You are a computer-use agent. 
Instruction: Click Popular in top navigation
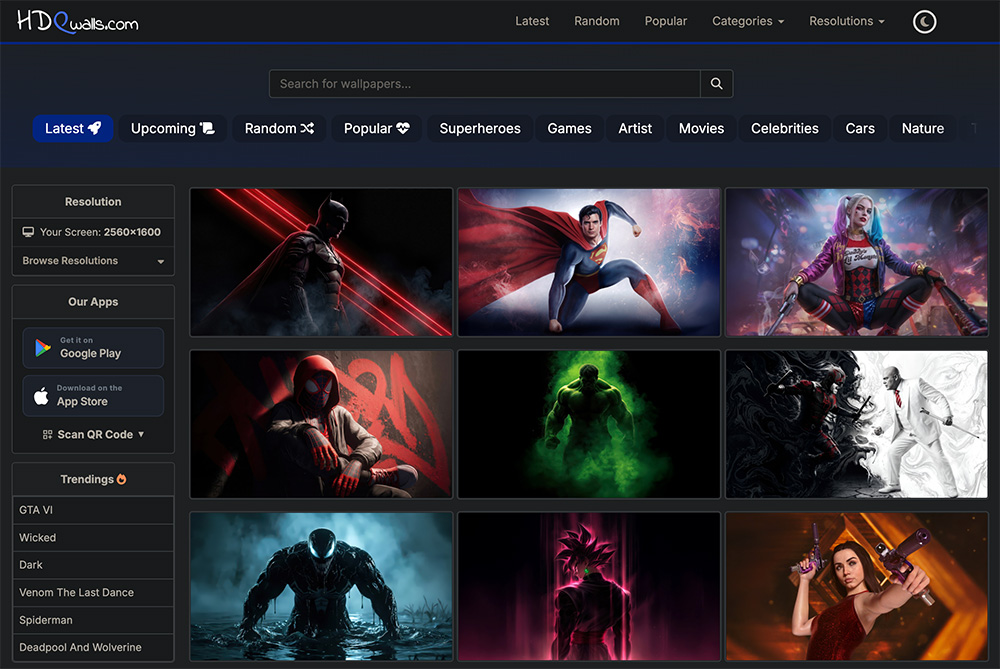666,21
